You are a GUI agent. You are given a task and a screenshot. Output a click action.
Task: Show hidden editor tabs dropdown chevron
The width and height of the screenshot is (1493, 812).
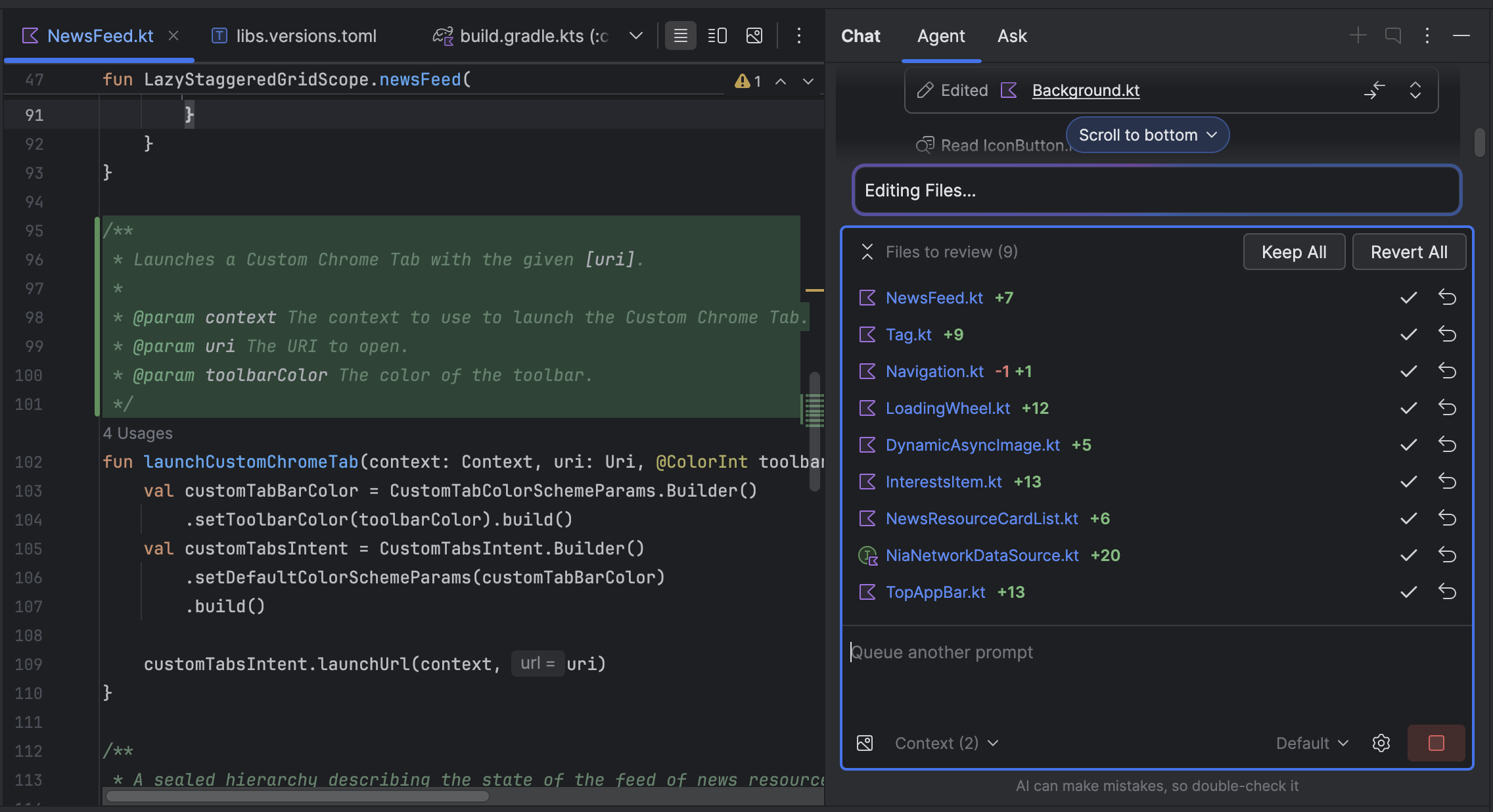[635, 35]
